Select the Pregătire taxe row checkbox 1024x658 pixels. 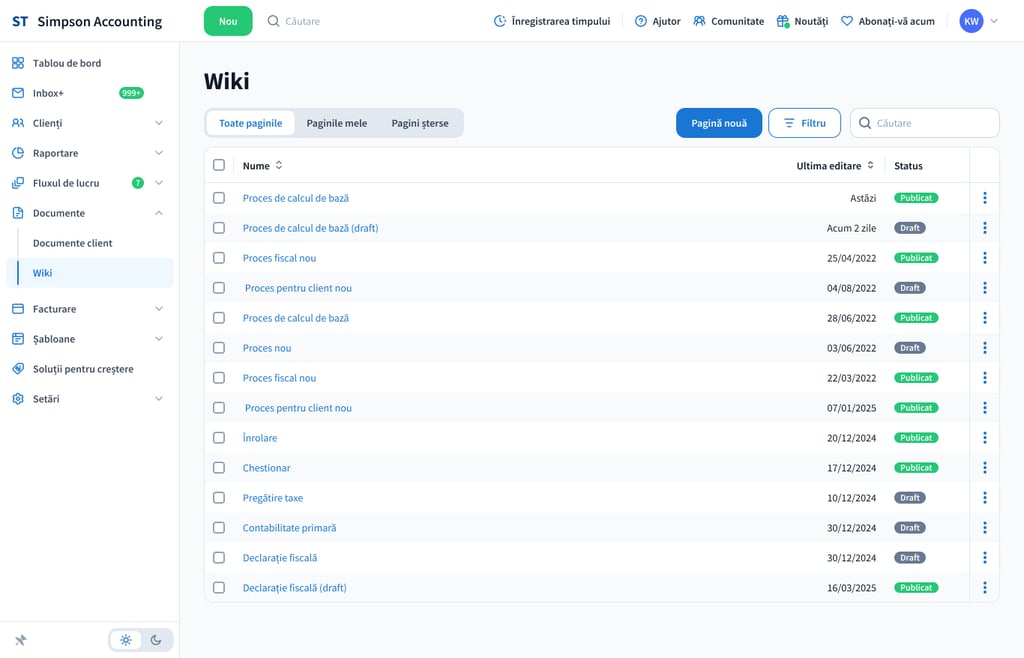point(219,498)
